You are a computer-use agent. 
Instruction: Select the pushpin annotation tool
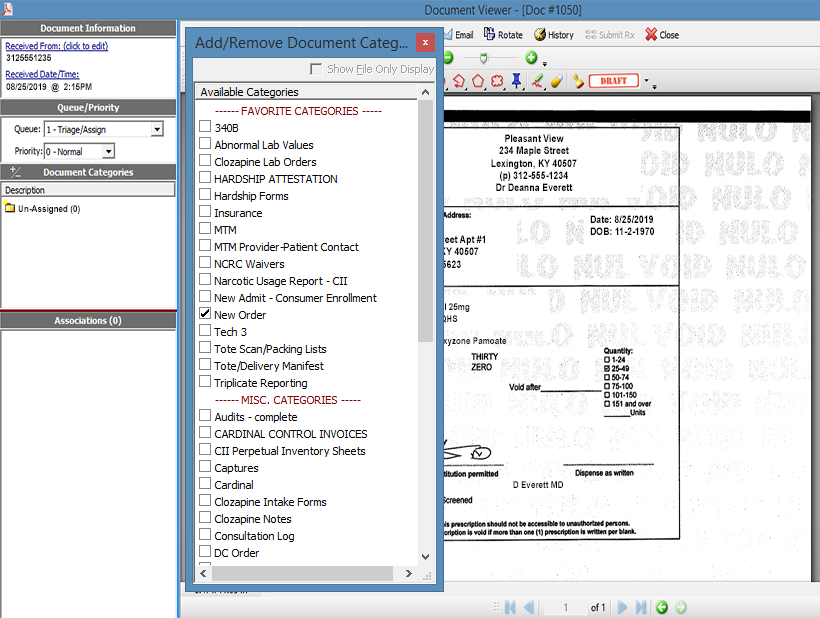pyautogui.click(x=516, y=81)
